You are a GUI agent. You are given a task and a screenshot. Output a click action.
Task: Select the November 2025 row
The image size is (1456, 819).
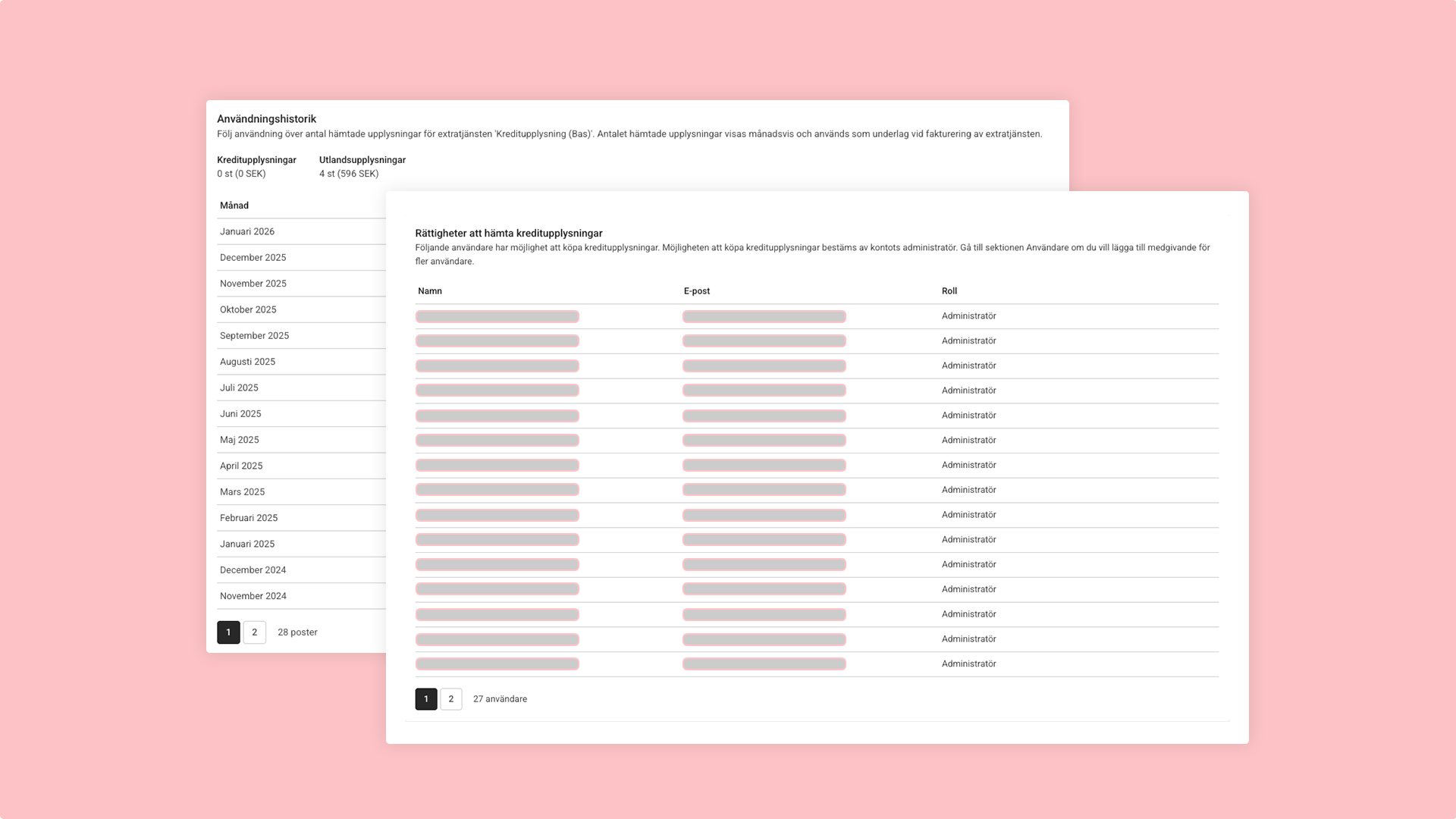coord(253,284)
